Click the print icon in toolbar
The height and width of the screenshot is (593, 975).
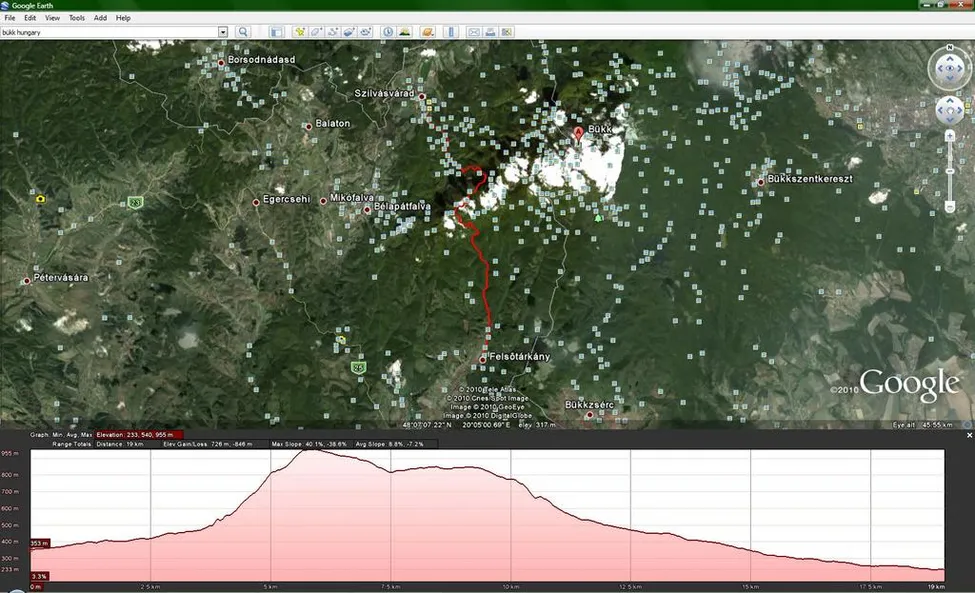pyautogui.click(x=490, y=32)
